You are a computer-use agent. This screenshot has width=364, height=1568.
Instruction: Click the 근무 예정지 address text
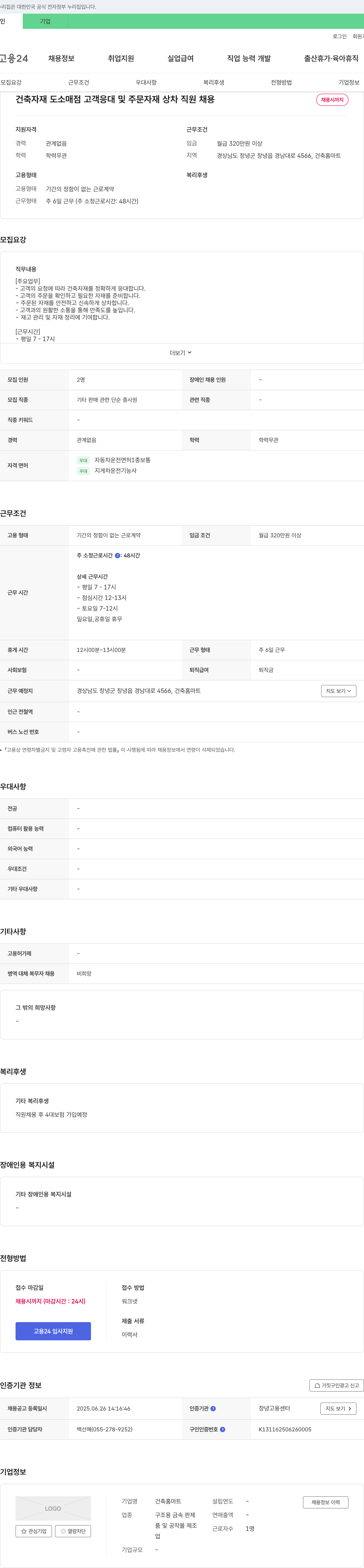click(x=138, y=691)
